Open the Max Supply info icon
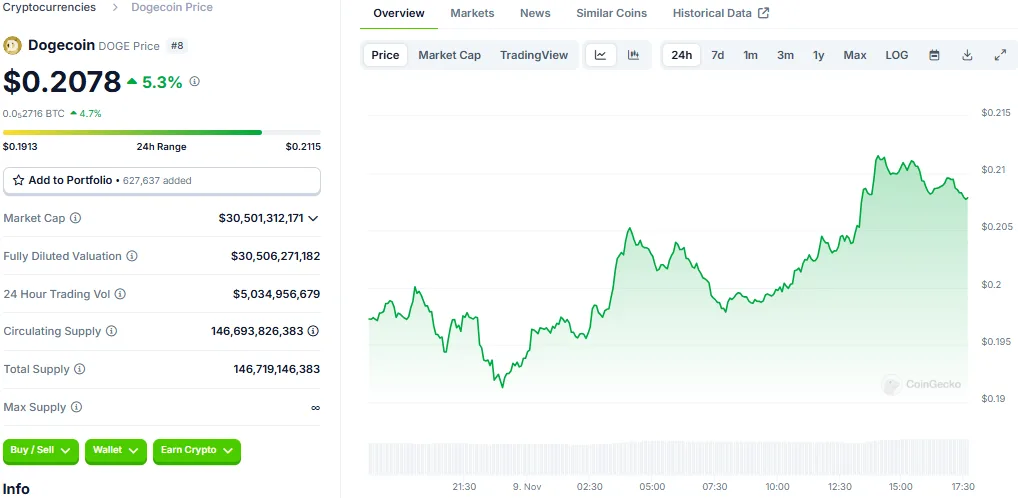The image size is (1018, 498). coord(76,407)
